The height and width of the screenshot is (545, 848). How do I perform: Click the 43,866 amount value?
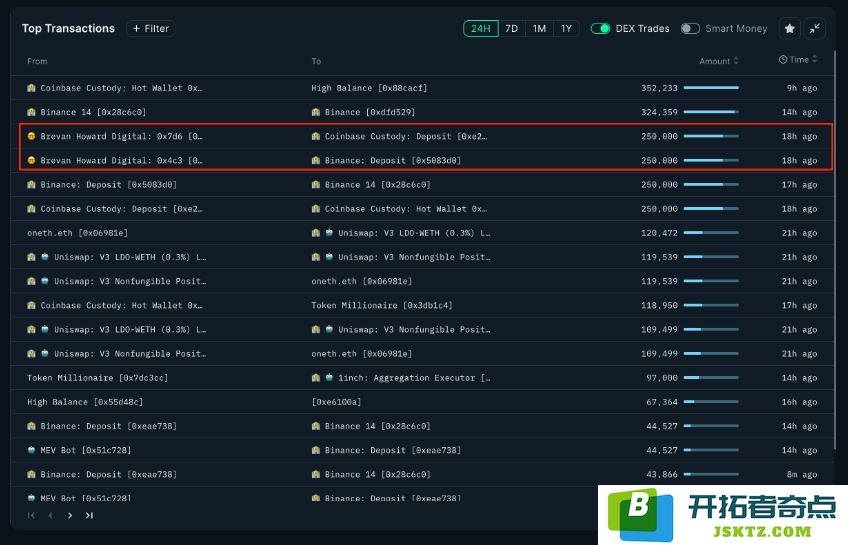coord(662,474)
